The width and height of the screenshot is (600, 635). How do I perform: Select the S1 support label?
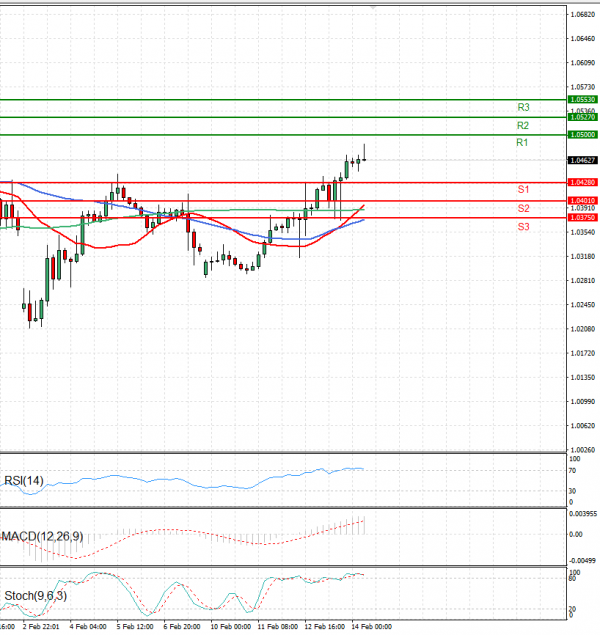pyautogui.click(x=523, y=189)
